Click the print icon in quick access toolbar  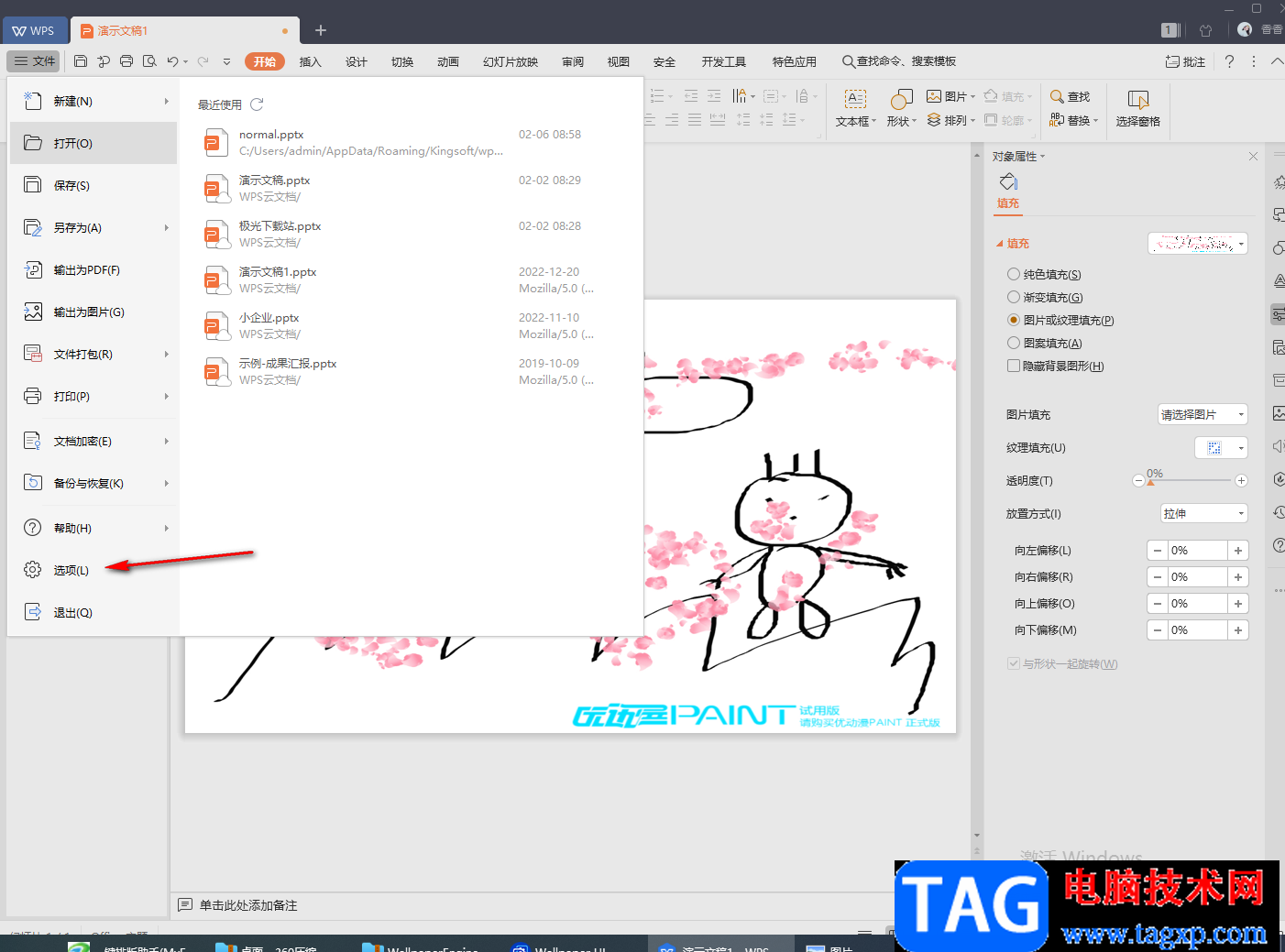126,61
